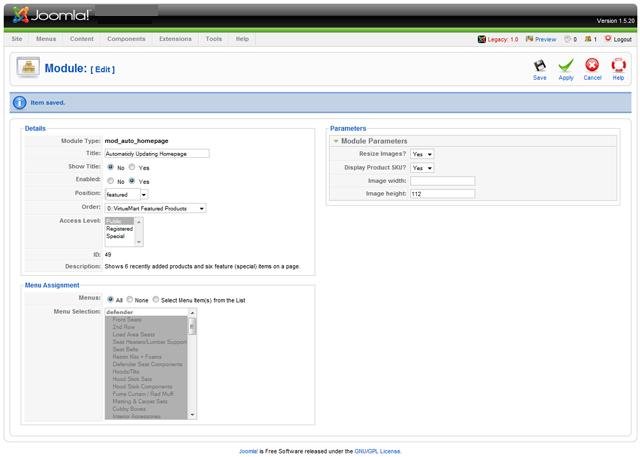Click Menu Selection list scroll up arrow
Image resolution: width=640 pixels, height=457 pixels.
click(x=192, y=313)
